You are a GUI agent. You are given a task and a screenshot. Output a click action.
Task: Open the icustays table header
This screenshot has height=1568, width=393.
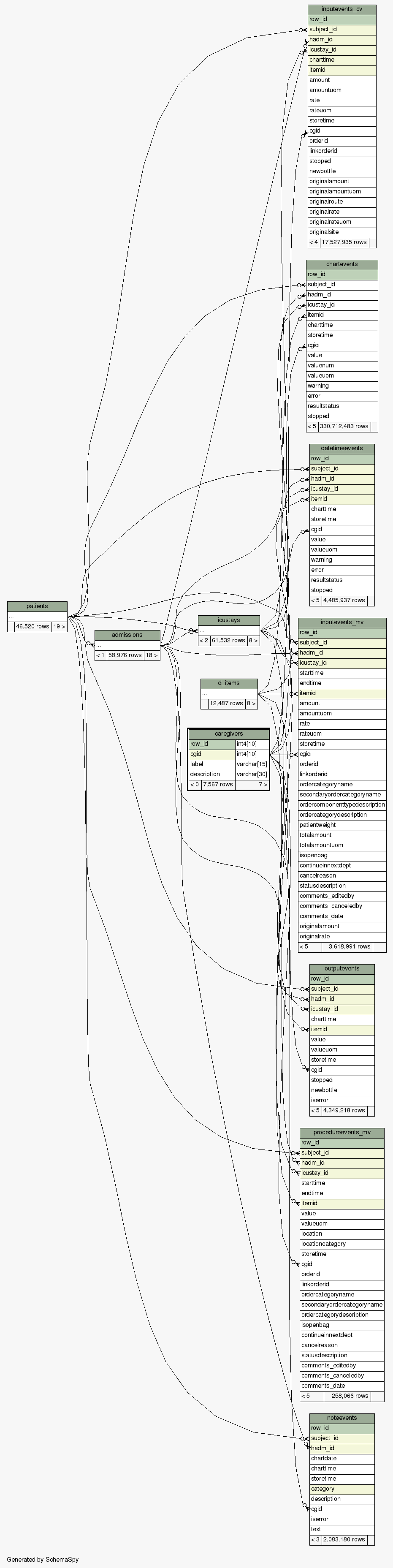[x=229, y=620]
